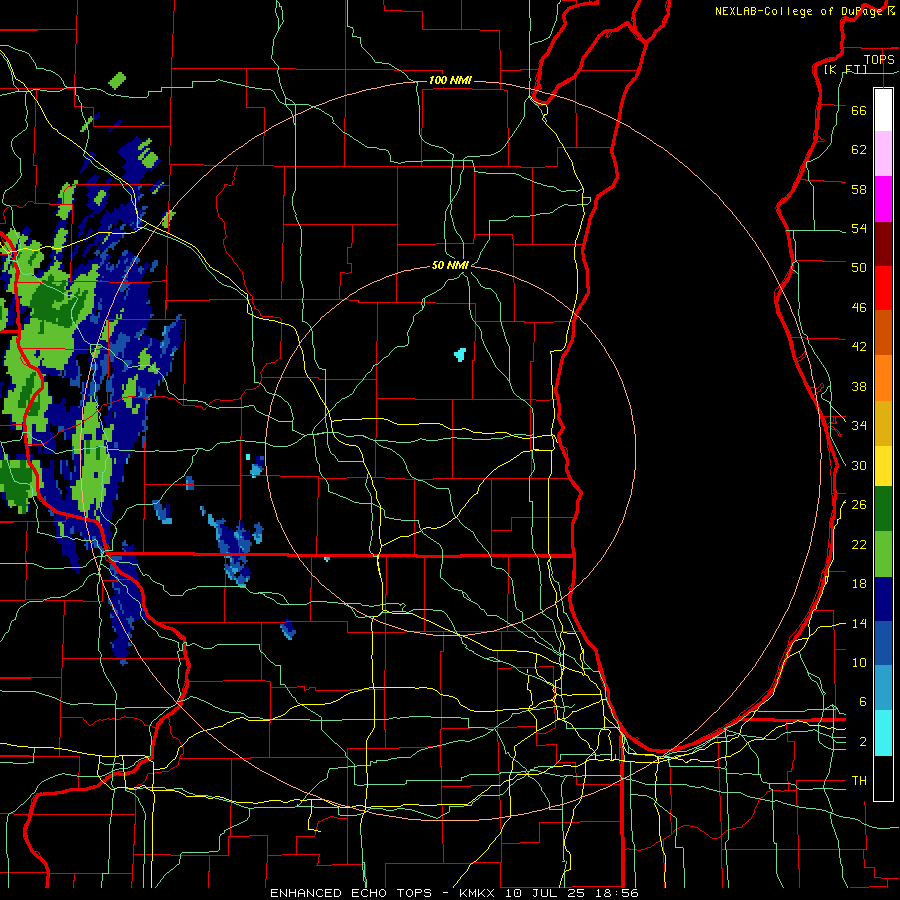Click the 46 legend value
This screenshot has width=900, height=900.
859,308
